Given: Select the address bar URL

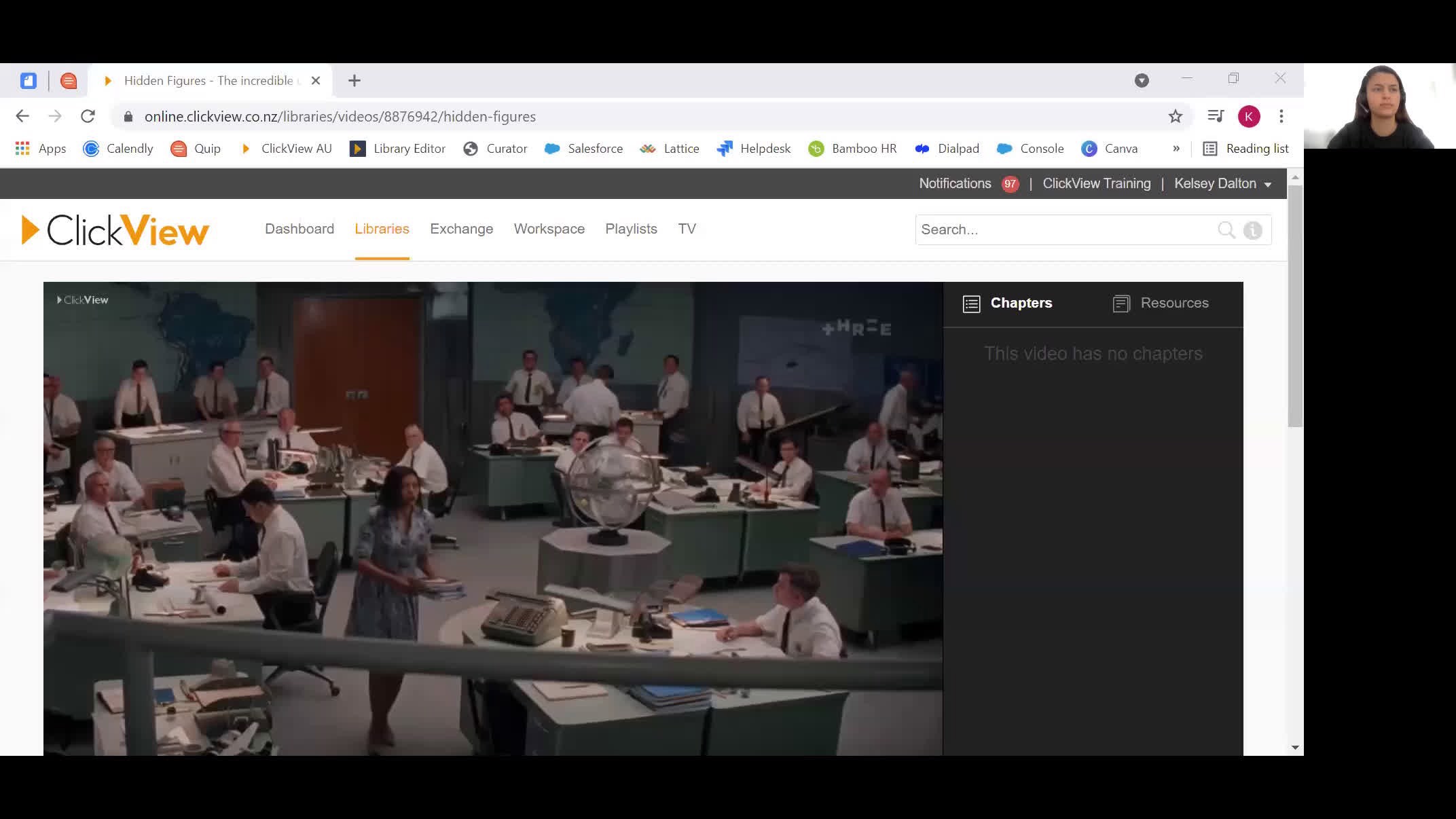Looking at the screenshot, I should coord(340,117).
